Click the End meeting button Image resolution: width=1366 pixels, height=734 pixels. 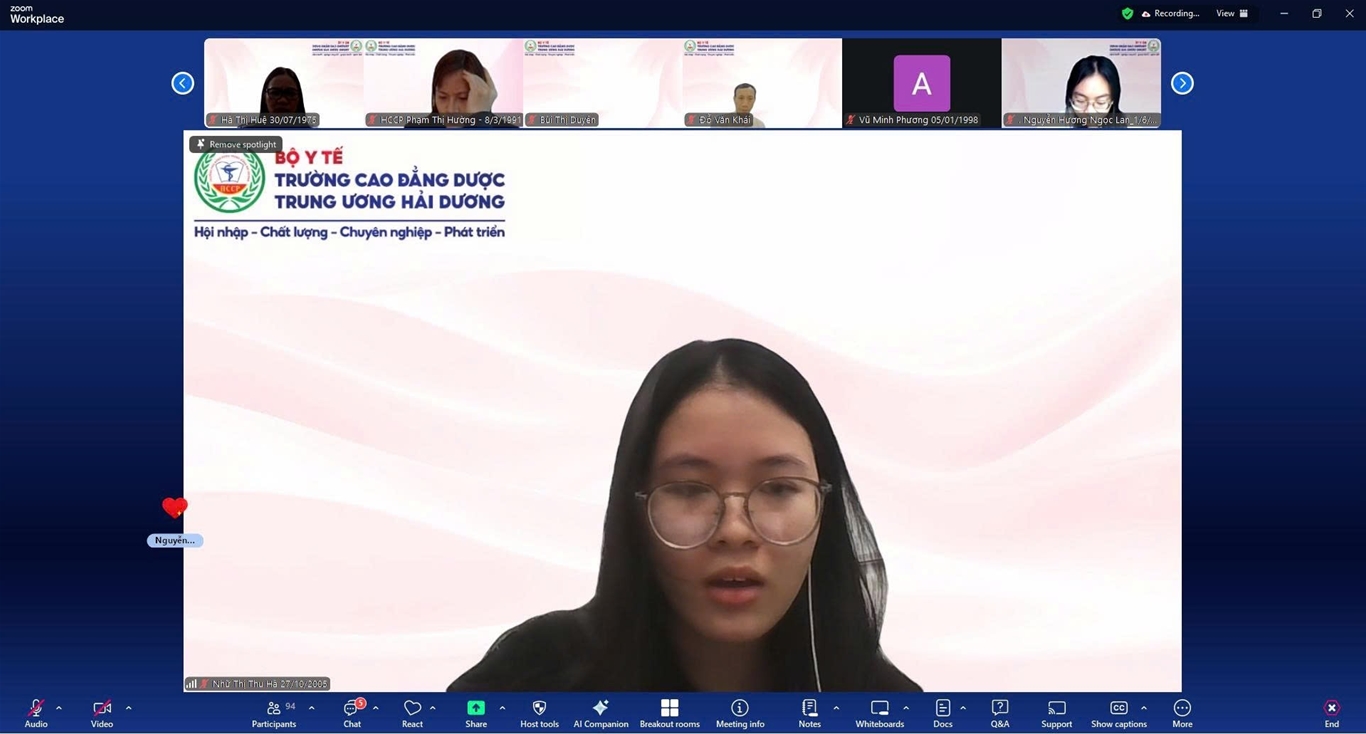point(1331,713)
